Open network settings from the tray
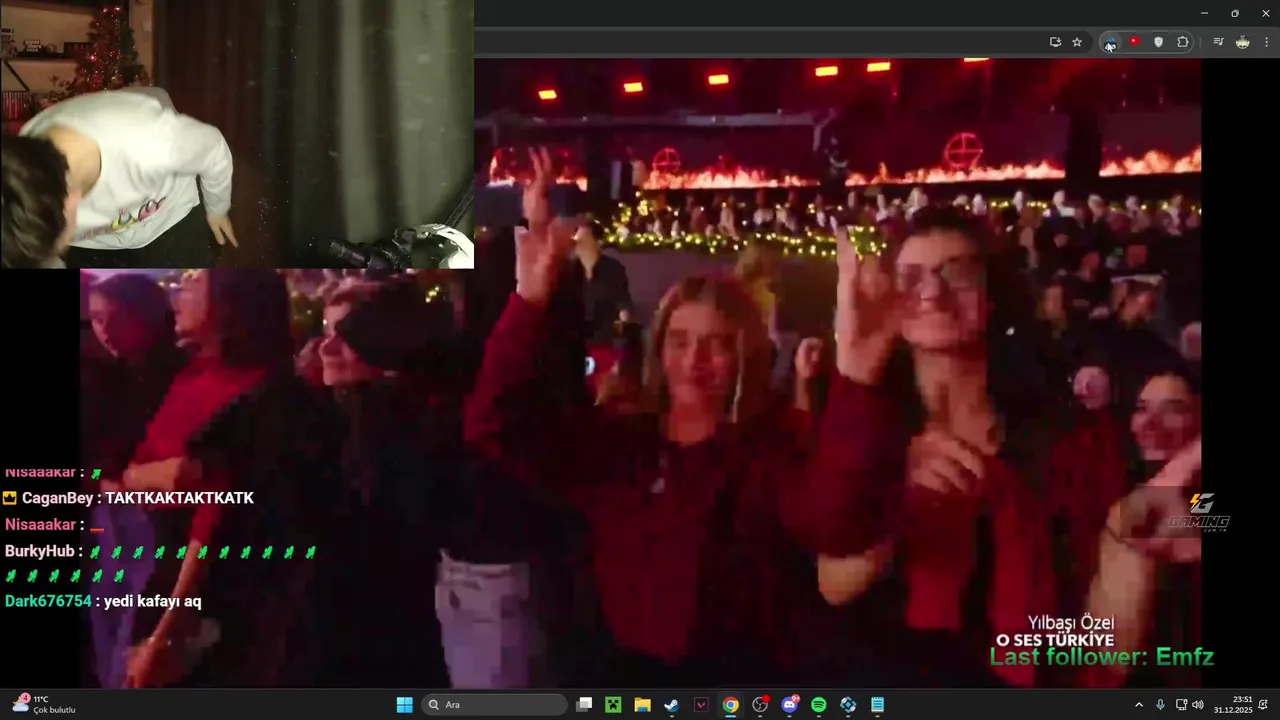This screenshot has width=1280, height=720. 1181,705
